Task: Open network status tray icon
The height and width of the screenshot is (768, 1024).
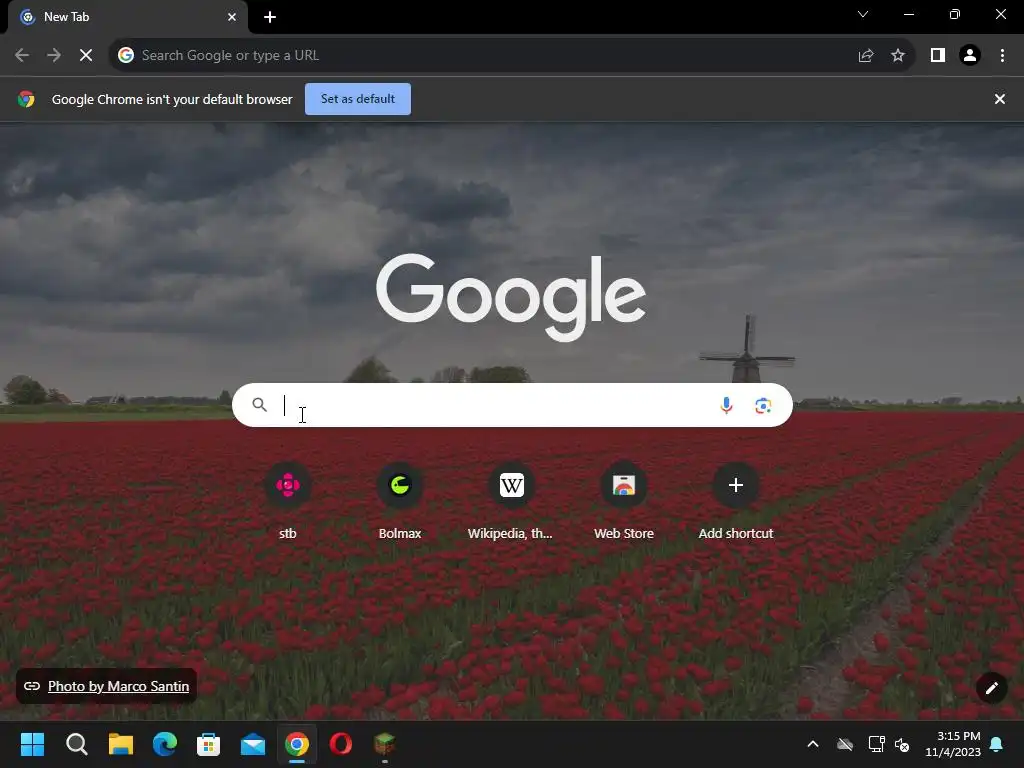Action: [876, 744]
